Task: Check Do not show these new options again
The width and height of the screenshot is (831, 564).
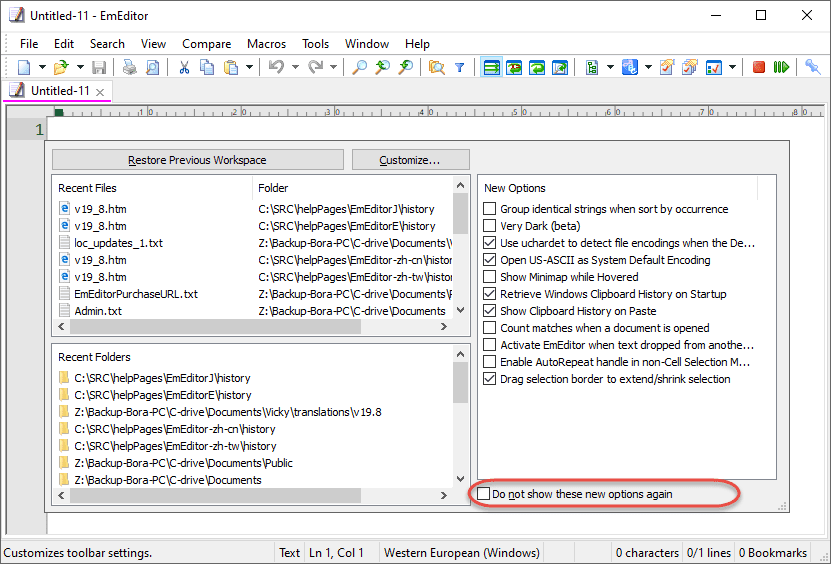Action: pyautogui.click(x=483, y=494)
